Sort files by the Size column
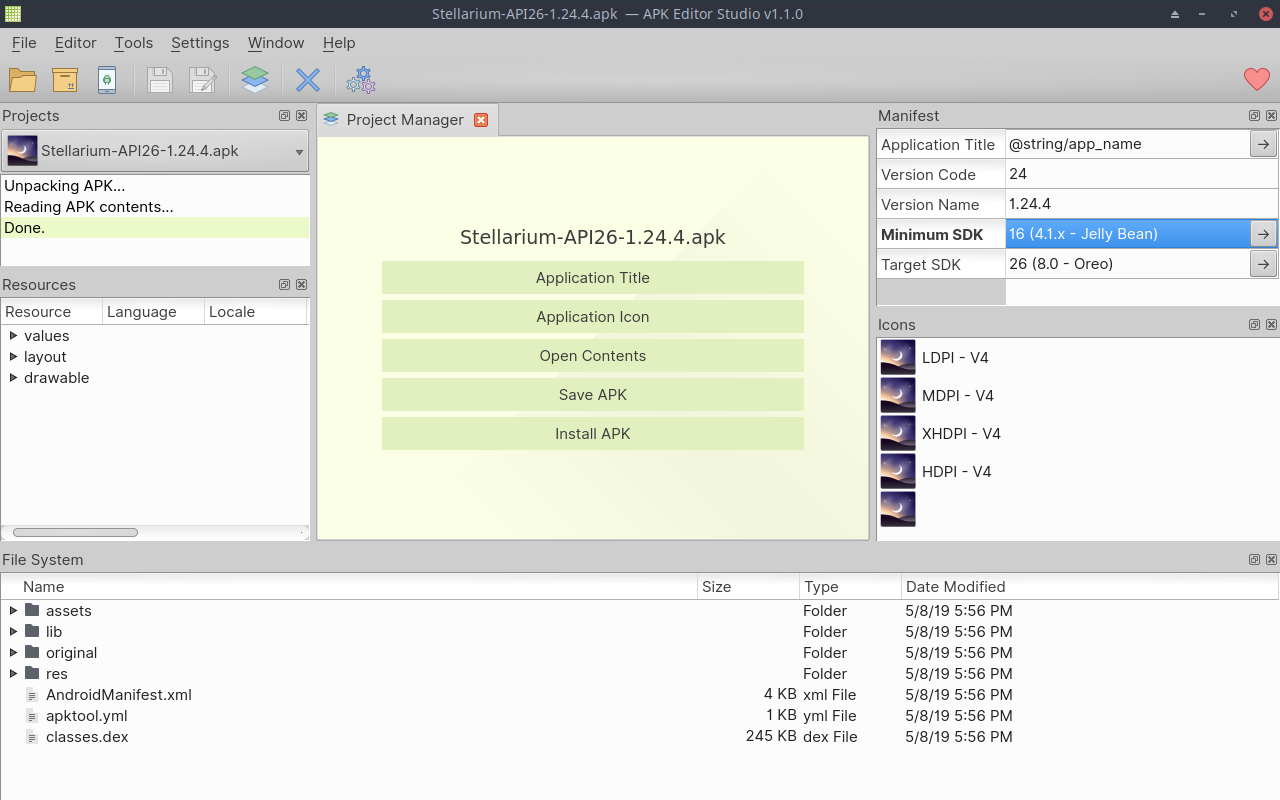 click(x=748, y=587)
